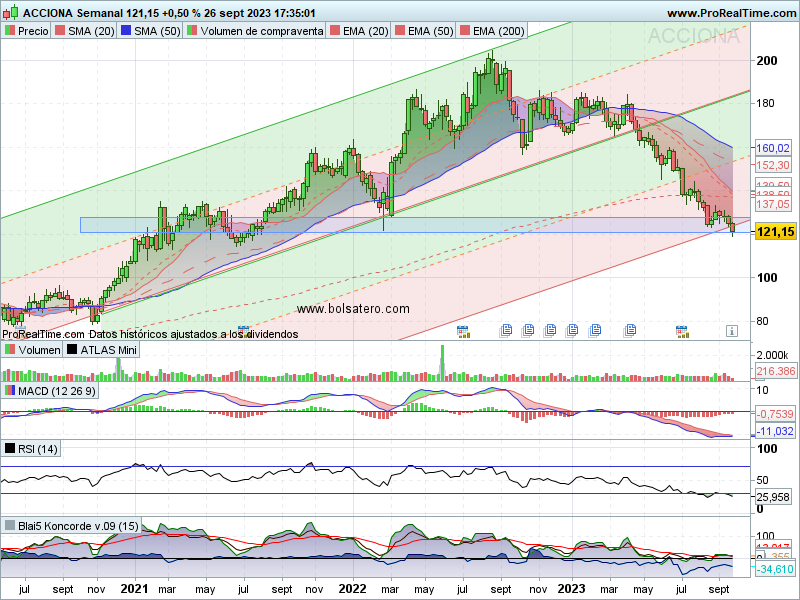Open the Blai5 Koncorde v.09 (15) label
The height and width of the screenshot is (600, 800).
78,526
